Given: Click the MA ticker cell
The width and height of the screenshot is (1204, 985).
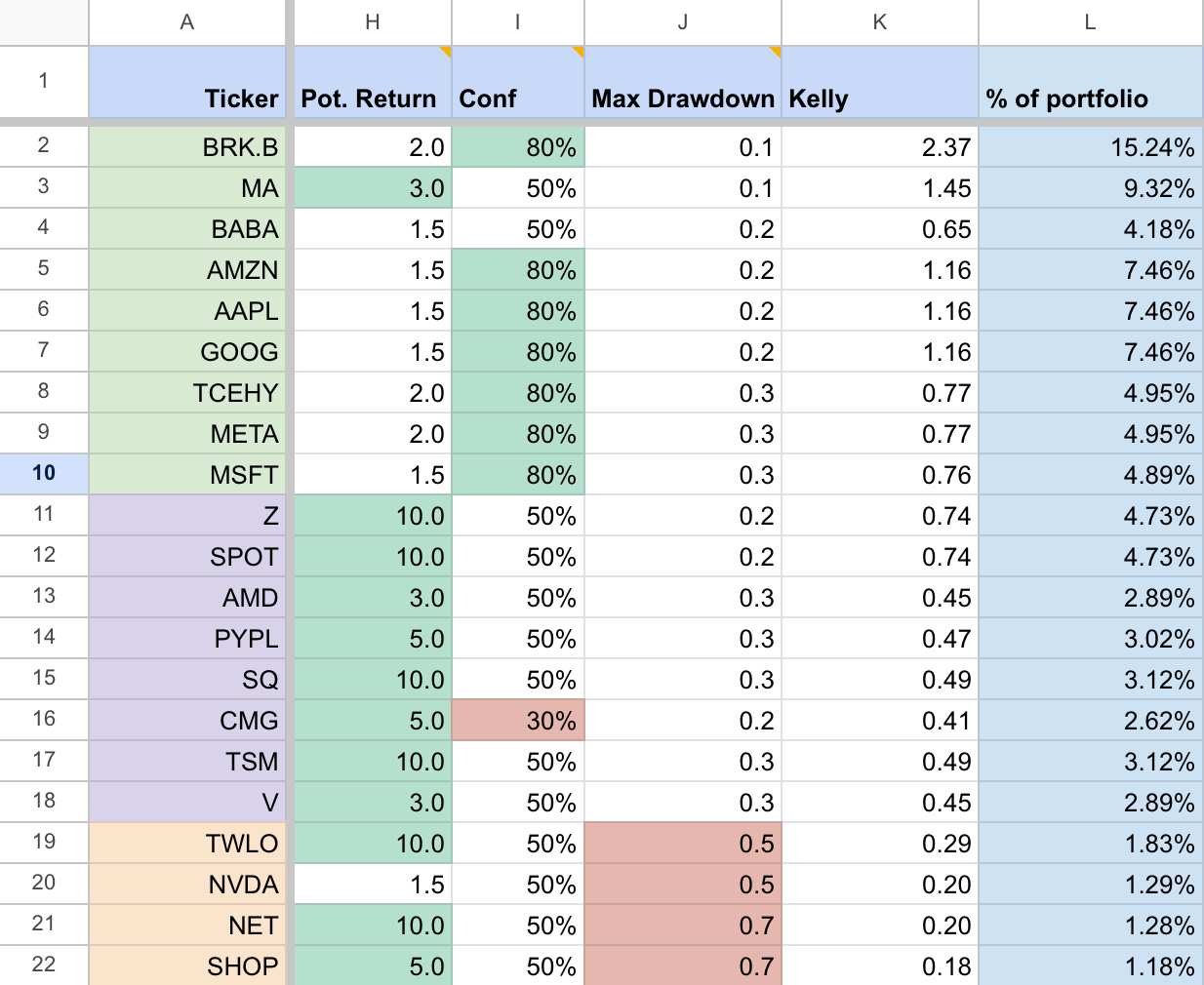Looking at the screenshot, I should coord(187,188).
